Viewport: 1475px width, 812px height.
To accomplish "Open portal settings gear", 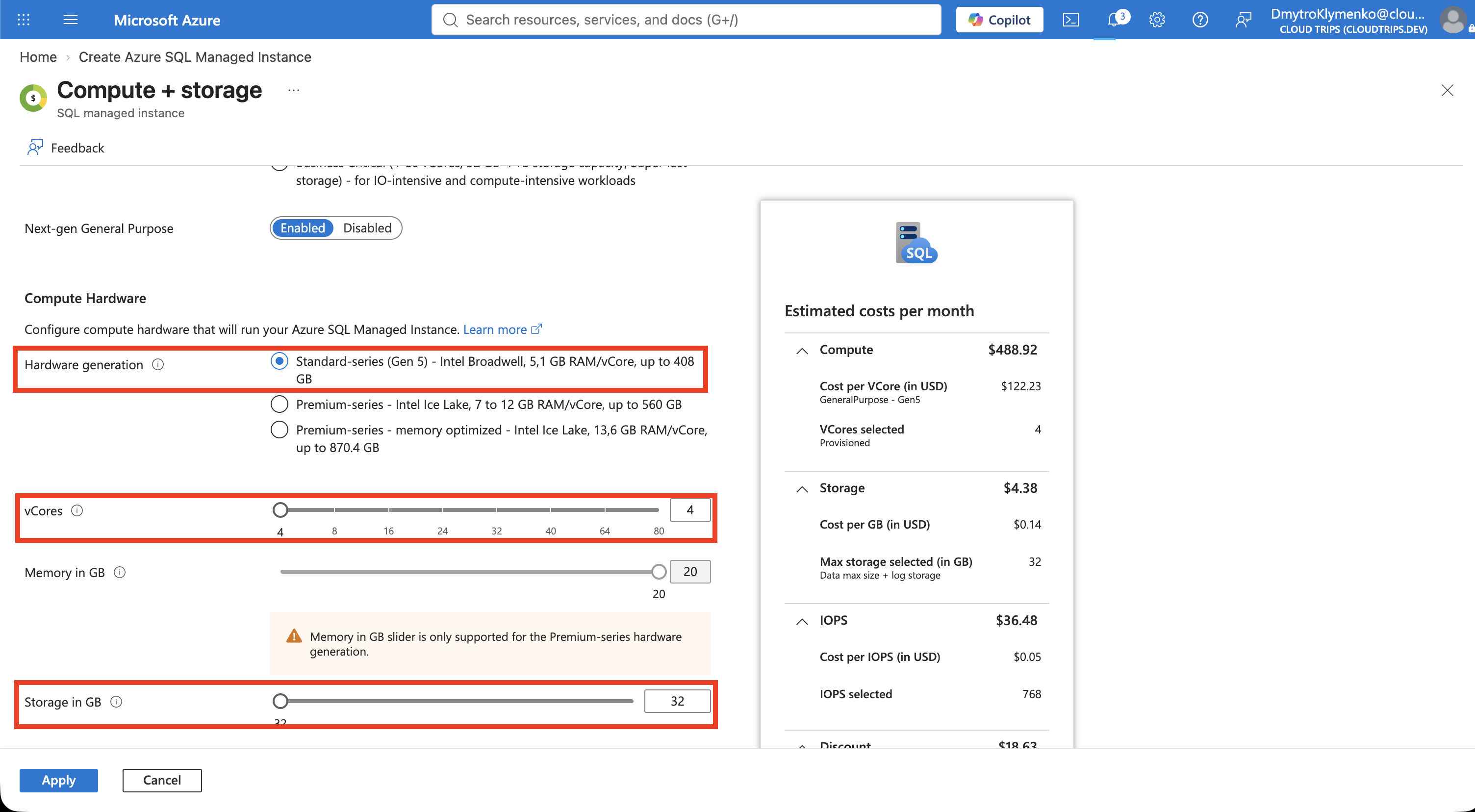I will coord(1157,20).
